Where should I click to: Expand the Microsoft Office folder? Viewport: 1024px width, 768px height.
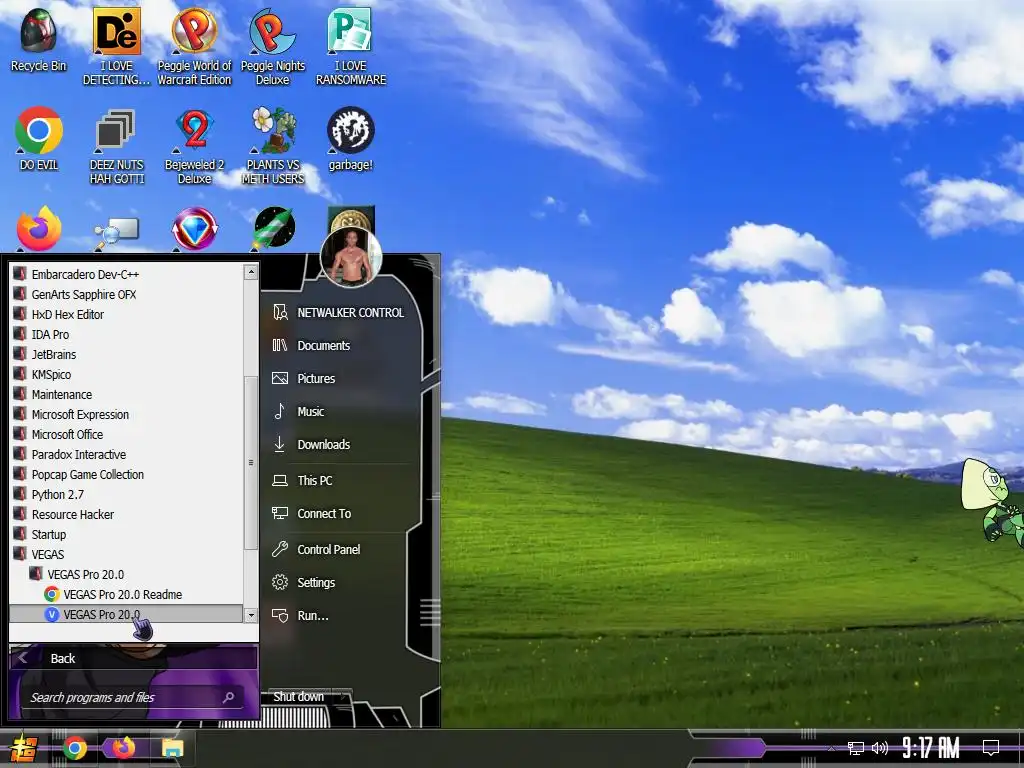coord(126,434)
